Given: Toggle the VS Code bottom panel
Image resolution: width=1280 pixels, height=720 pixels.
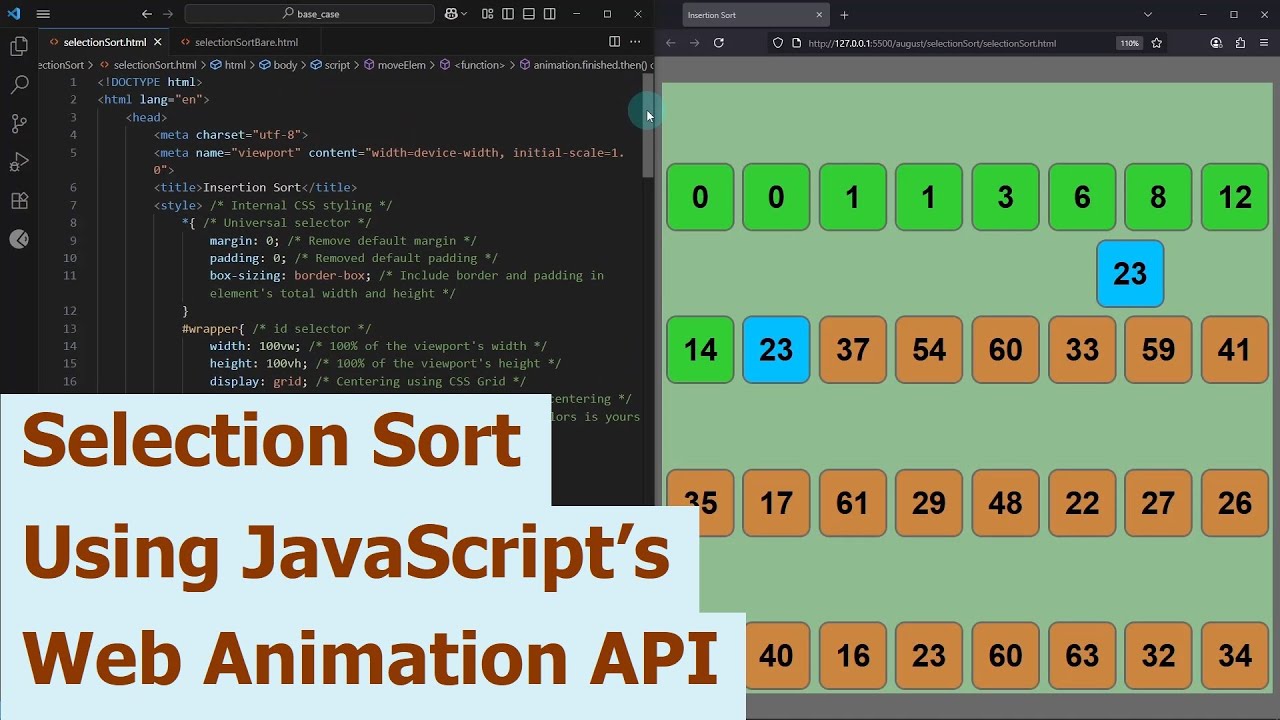Looking at the screenshot, I should 529,14.
